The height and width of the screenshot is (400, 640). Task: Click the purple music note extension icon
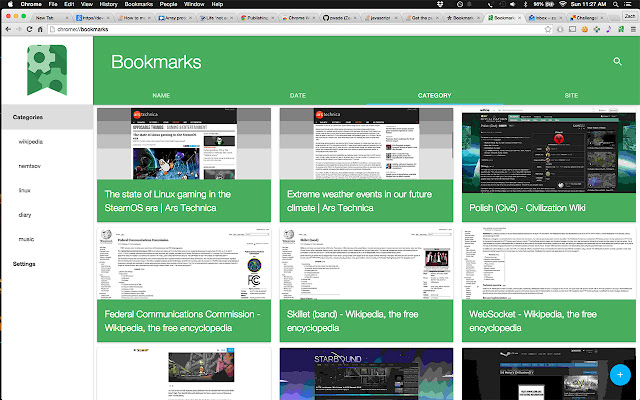[609, 29]
